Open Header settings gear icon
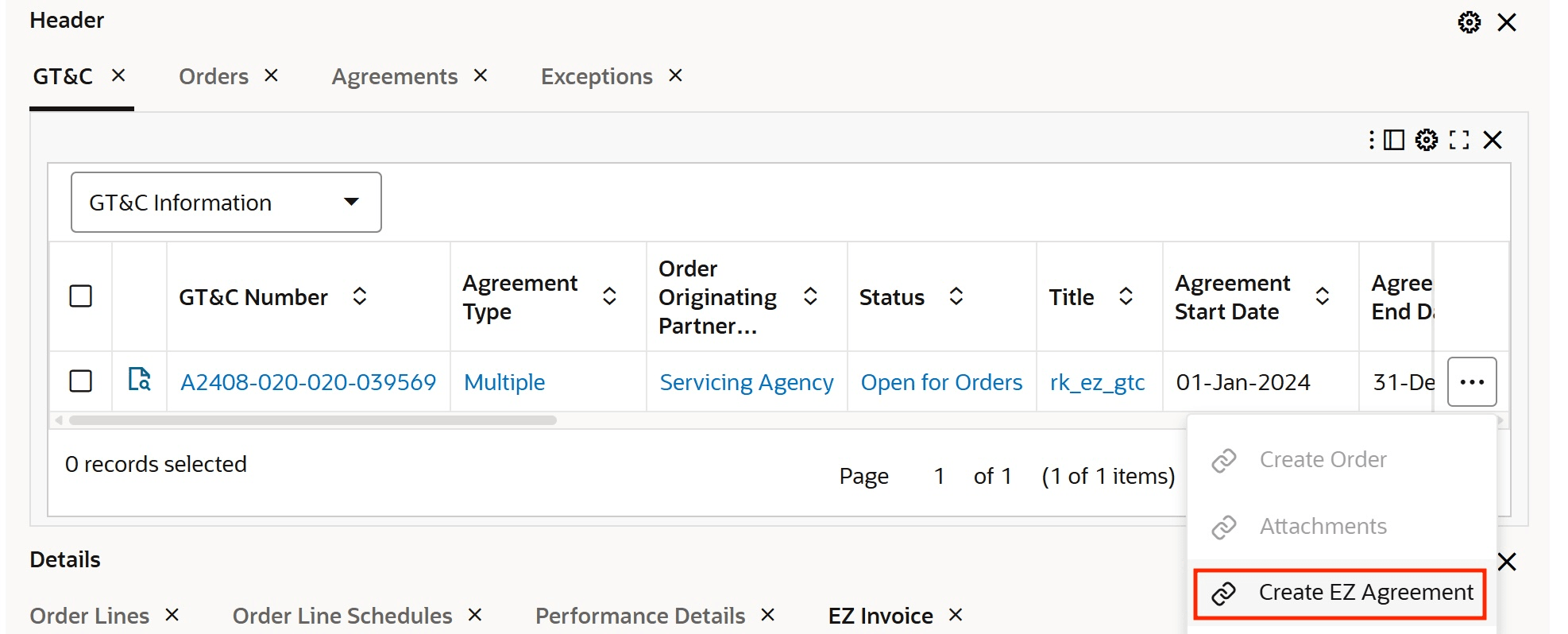 click(1469, 22)
